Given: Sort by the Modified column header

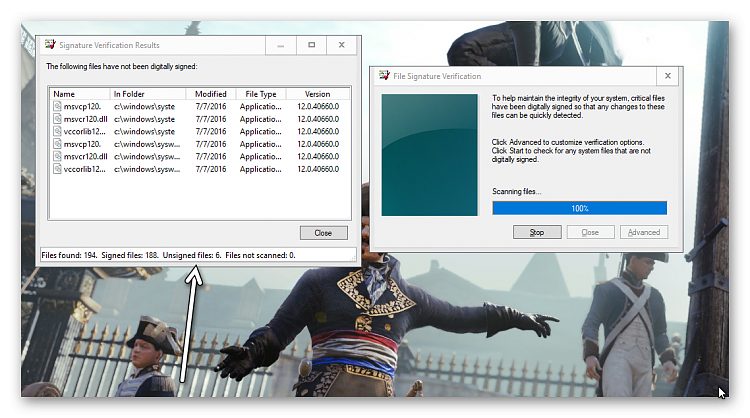Looking at the screenshot, I should (x=210, y=94).
